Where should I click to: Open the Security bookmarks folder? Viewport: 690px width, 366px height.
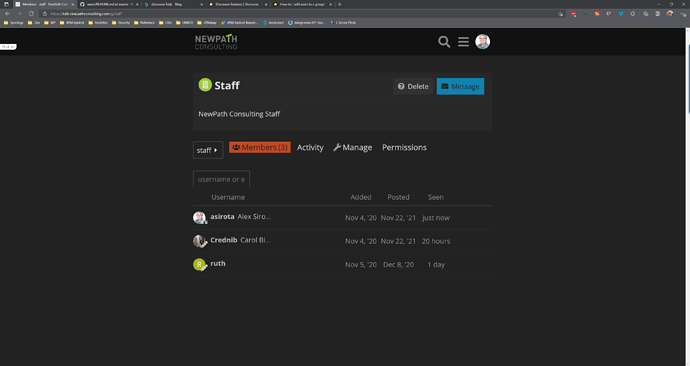coord(121,22)
